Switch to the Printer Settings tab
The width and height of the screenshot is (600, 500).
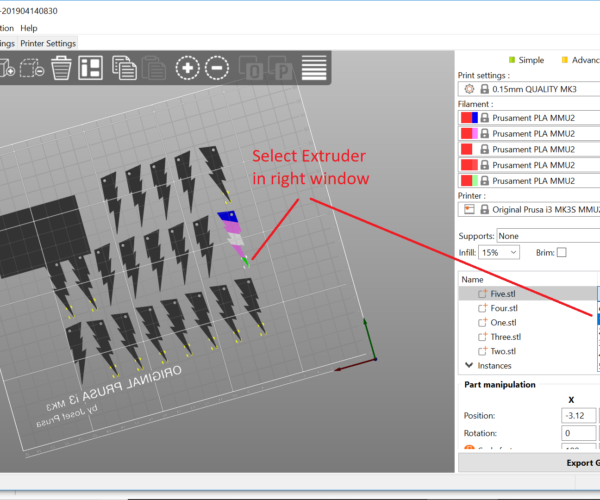(48, 44)
